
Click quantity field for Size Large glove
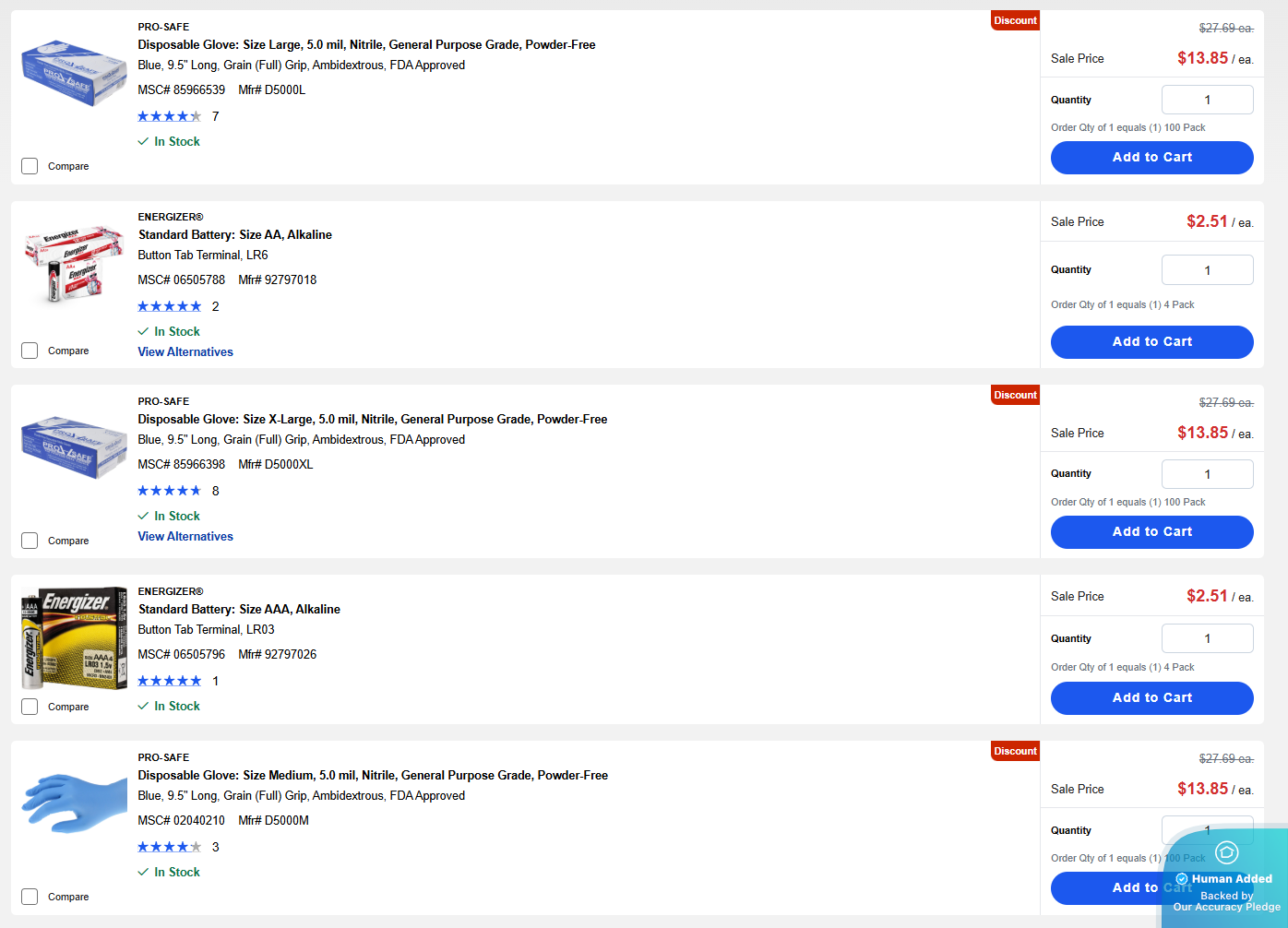[x=1207, y=100]
